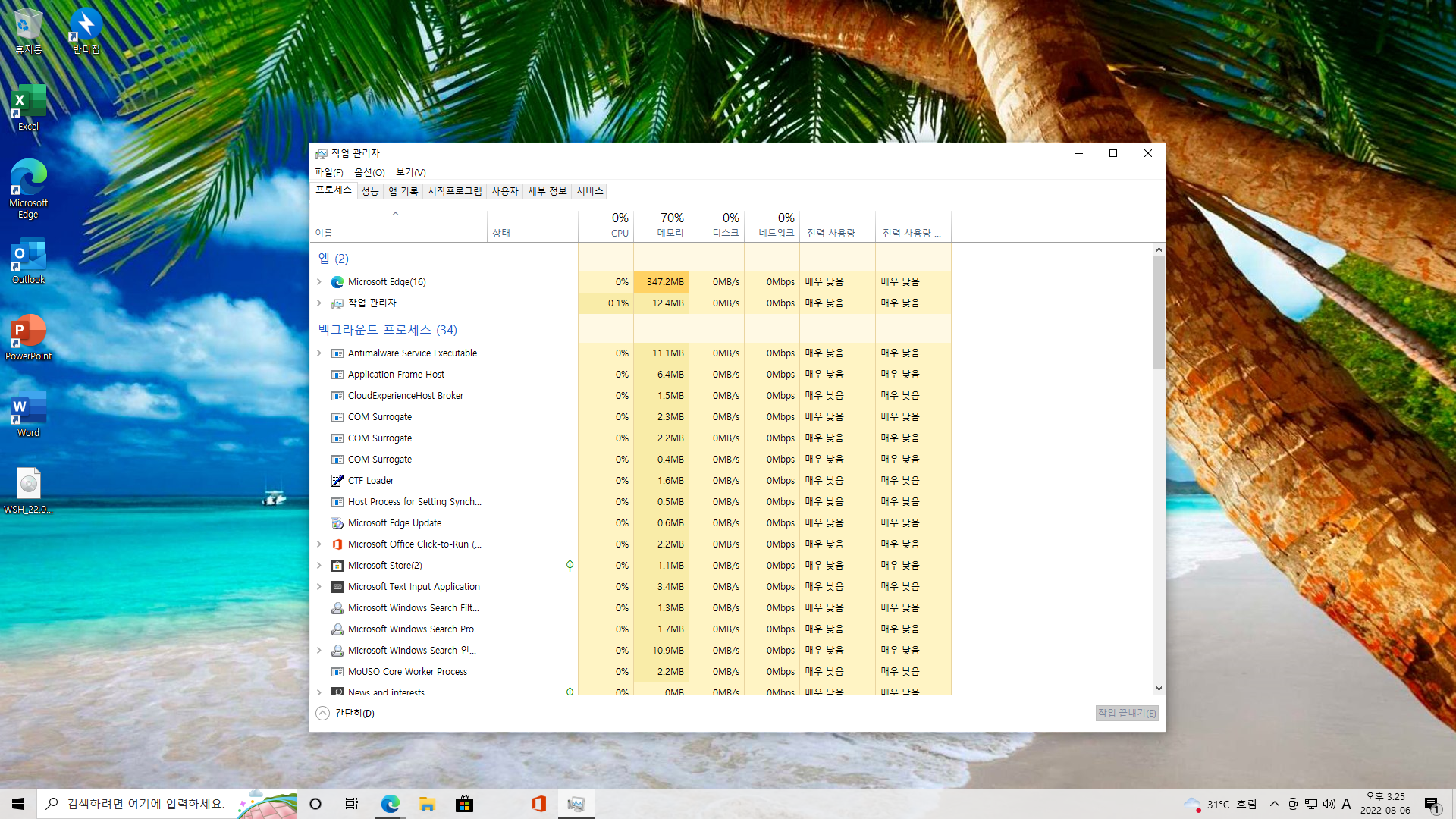Open Microsoft Store from taskbar
The image size is (1456, 819).
tap(464, 804)
